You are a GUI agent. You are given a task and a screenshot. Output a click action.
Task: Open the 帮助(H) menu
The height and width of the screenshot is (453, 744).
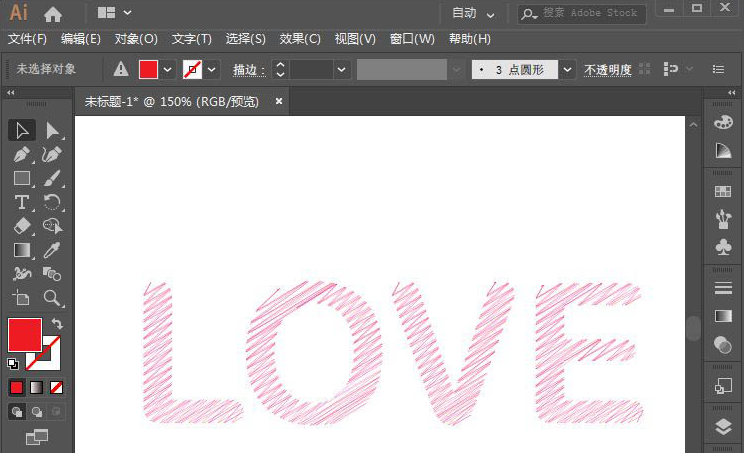(470, 39)
